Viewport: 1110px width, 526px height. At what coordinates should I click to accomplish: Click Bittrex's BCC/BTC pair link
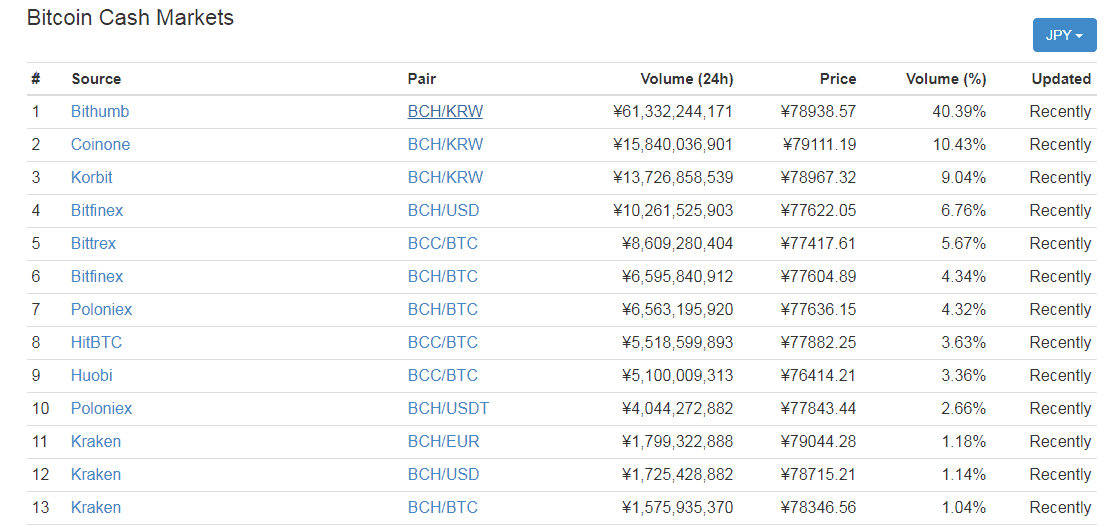[x=442, y=244]
